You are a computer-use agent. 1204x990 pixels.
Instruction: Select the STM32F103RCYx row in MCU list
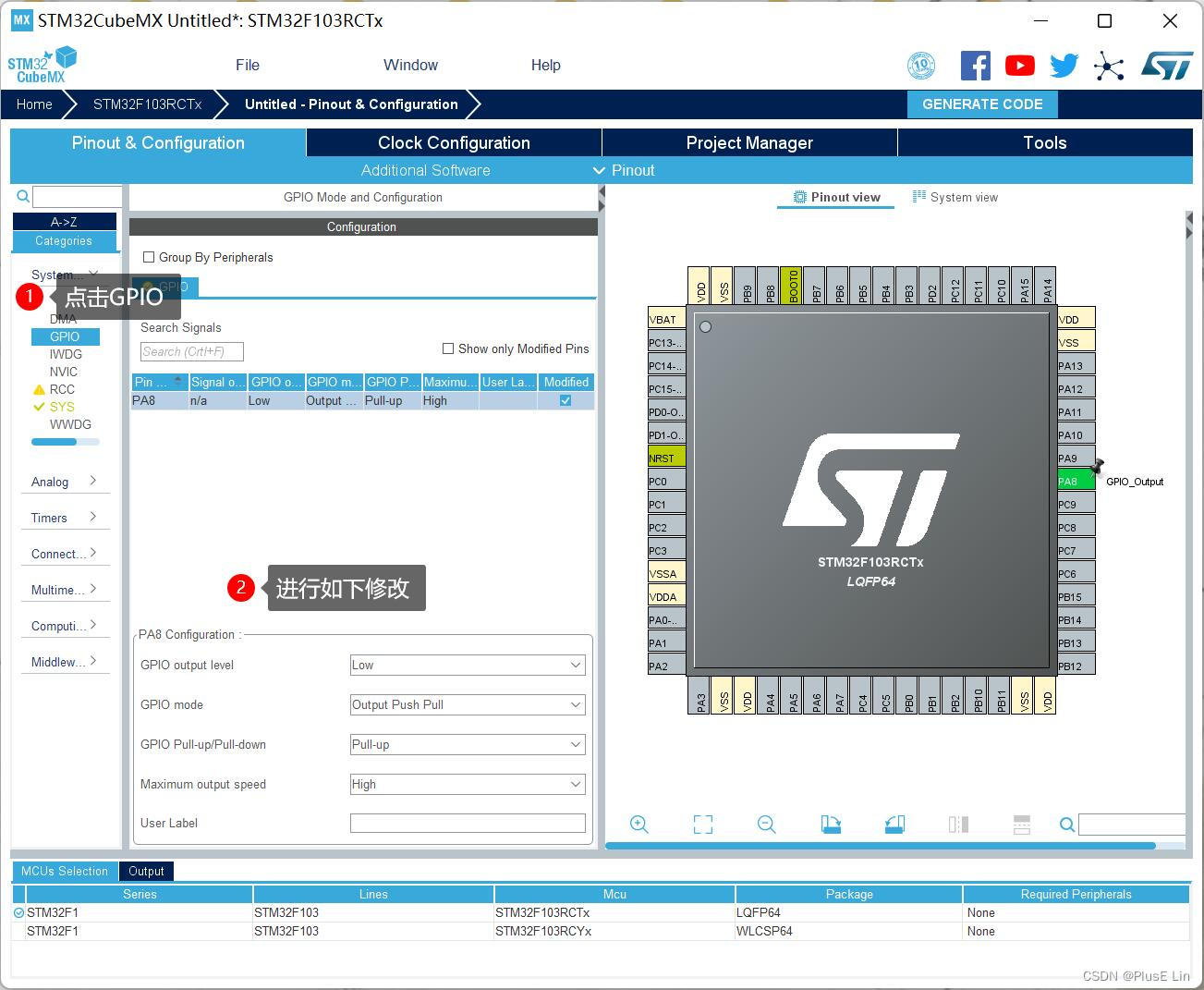(601, 931)
